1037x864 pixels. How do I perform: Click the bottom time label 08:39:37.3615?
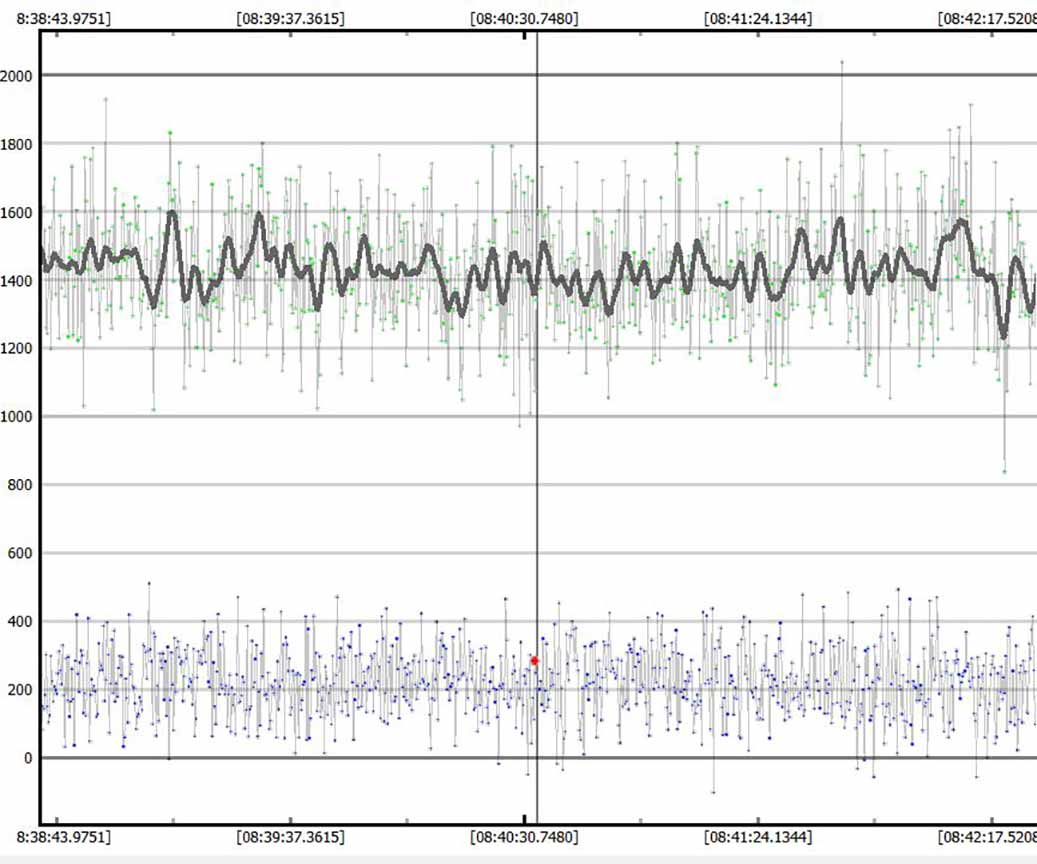(290, 837)
